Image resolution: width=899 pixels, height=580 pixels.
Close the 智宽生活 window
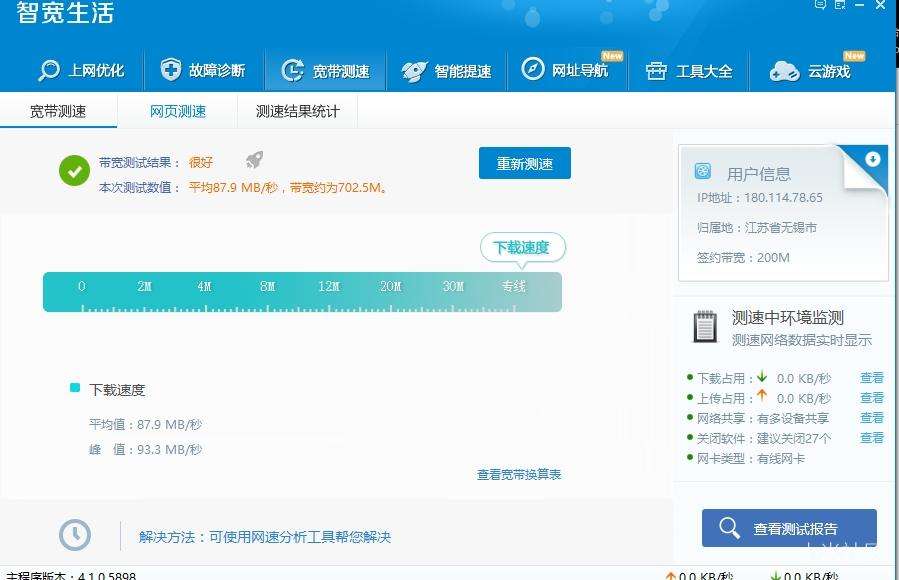(x=881, y=5)
